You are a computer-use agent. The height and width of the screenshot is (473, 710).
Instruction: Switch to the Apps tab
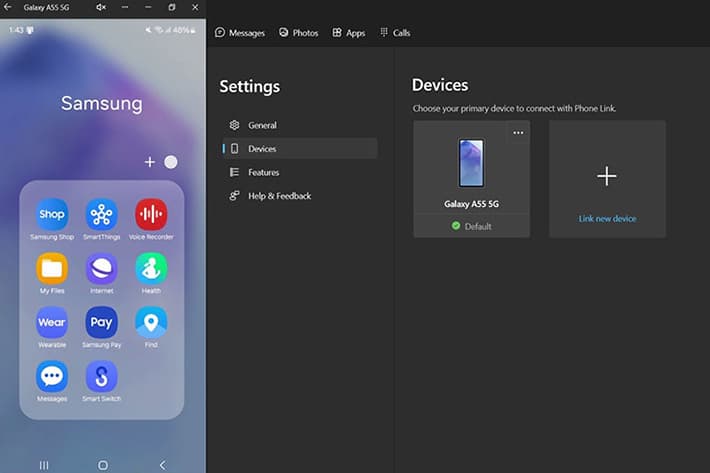349,33
